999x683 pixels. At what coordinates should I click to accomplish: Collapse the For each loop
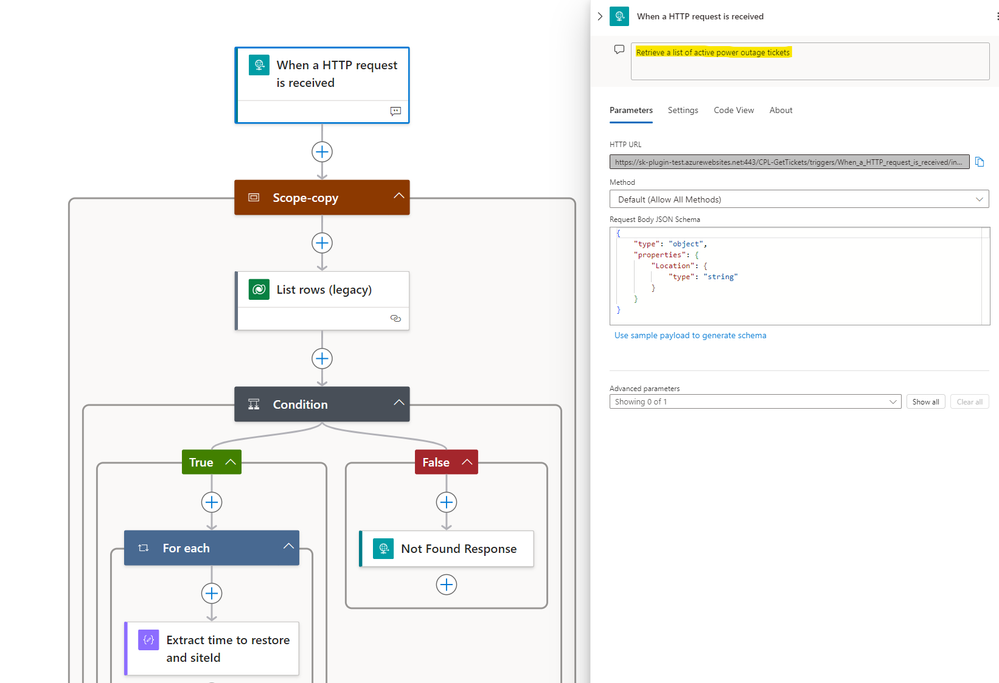(x=289, y=546)
